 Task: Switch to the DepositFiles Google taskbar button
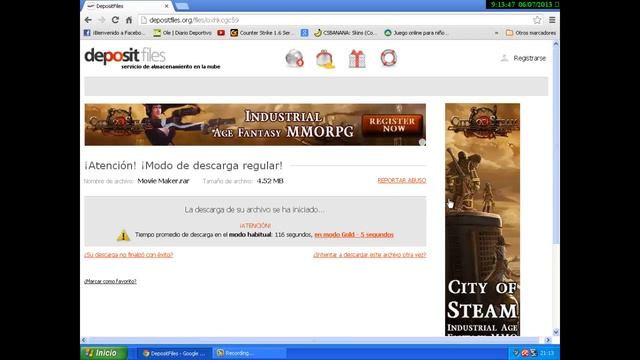174,353
